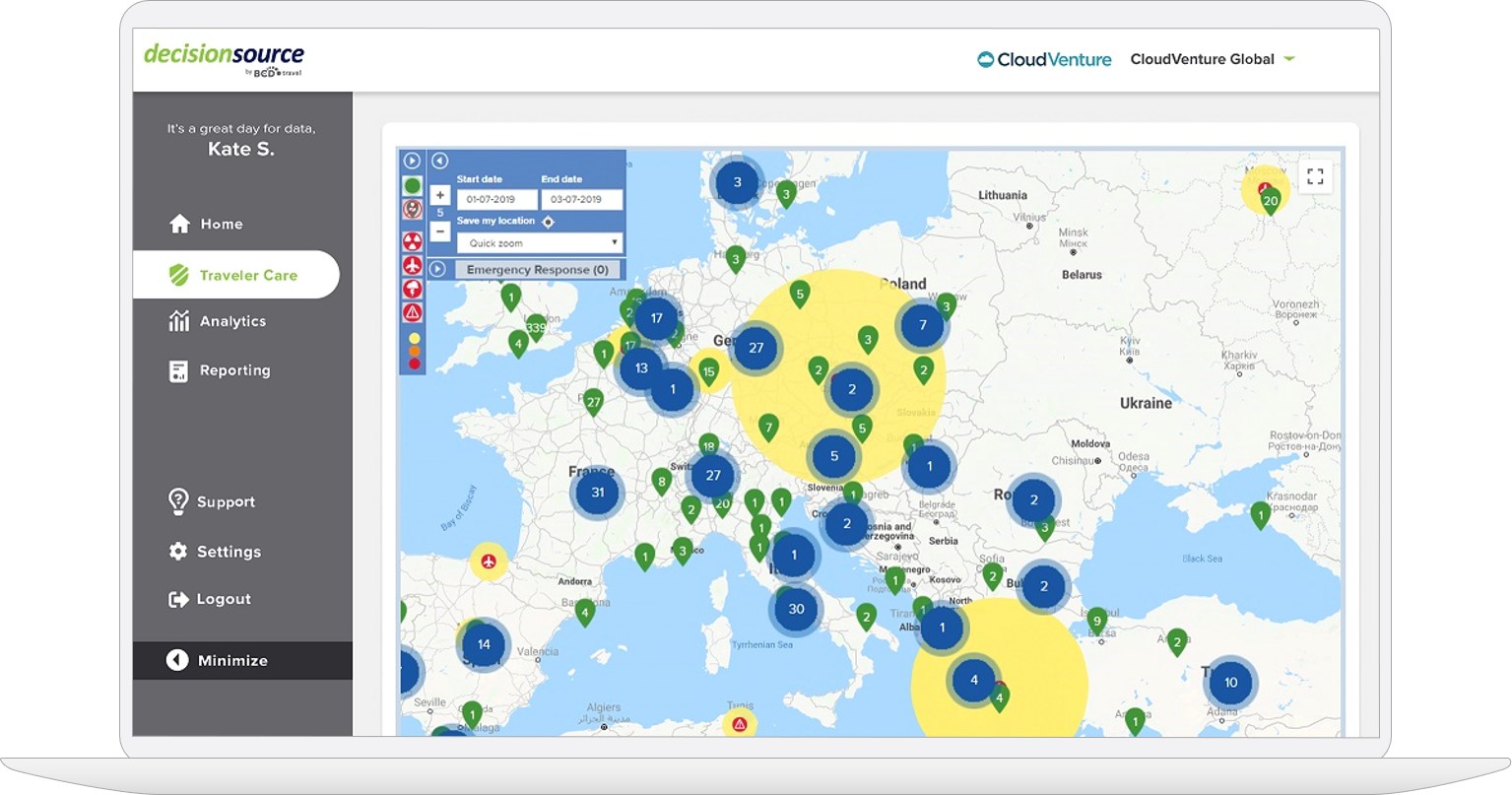Go to the Analytics section
Image resolution: width=1512 pixels, height=795 pixels.
(x=218, y=321)
